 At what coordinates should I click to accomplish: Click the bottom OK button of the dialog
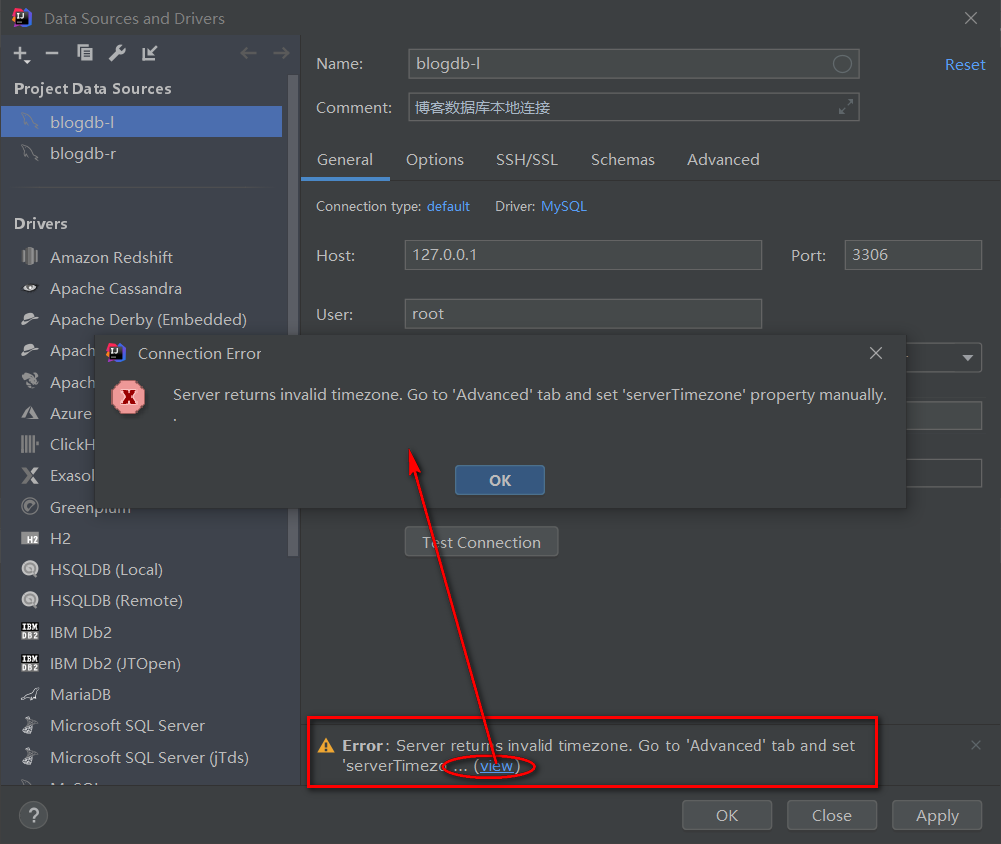(x=726, y=815)
